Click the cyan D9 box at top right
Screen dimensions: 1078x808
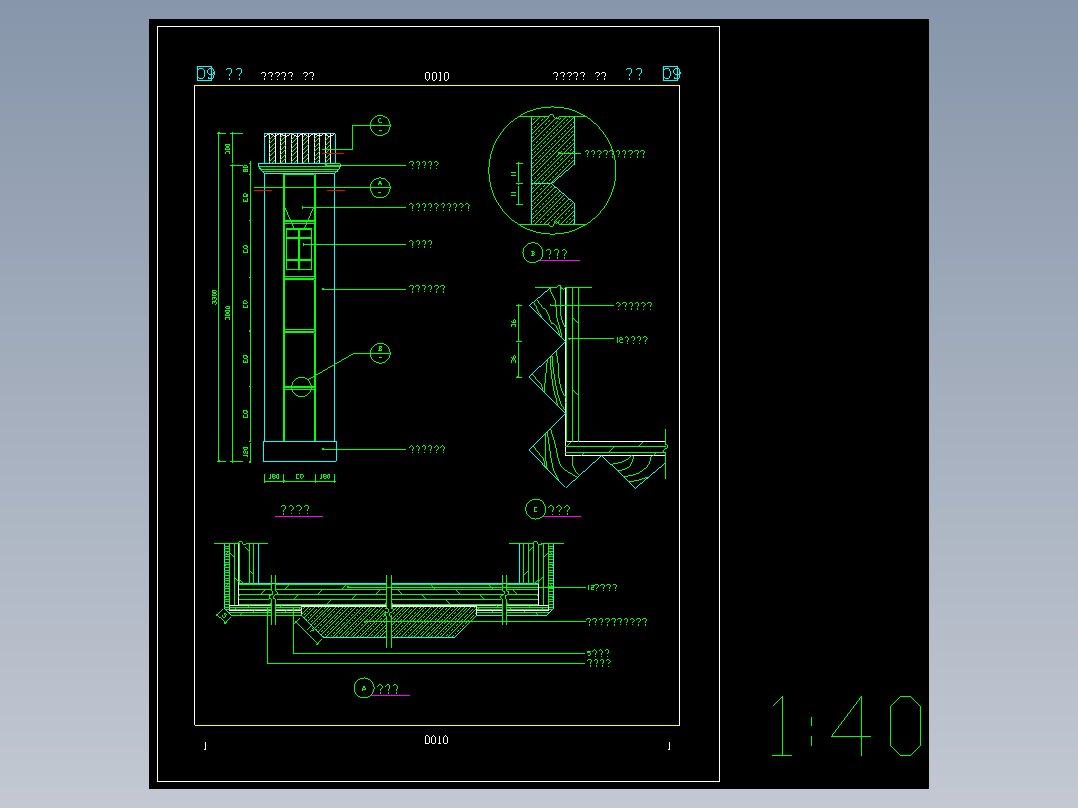click(x=672, y=74)
